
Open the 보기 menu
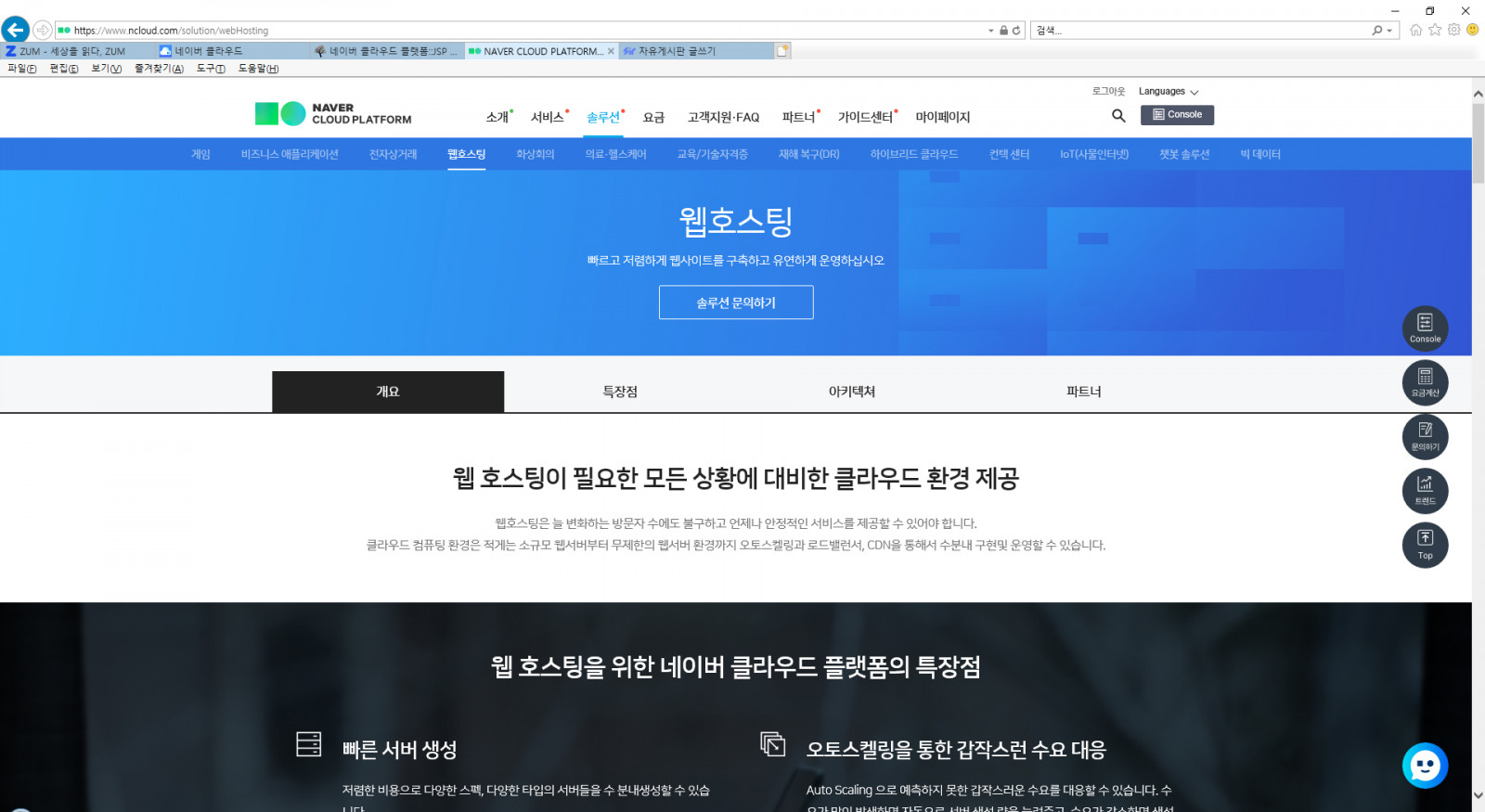tap(107, 69)
